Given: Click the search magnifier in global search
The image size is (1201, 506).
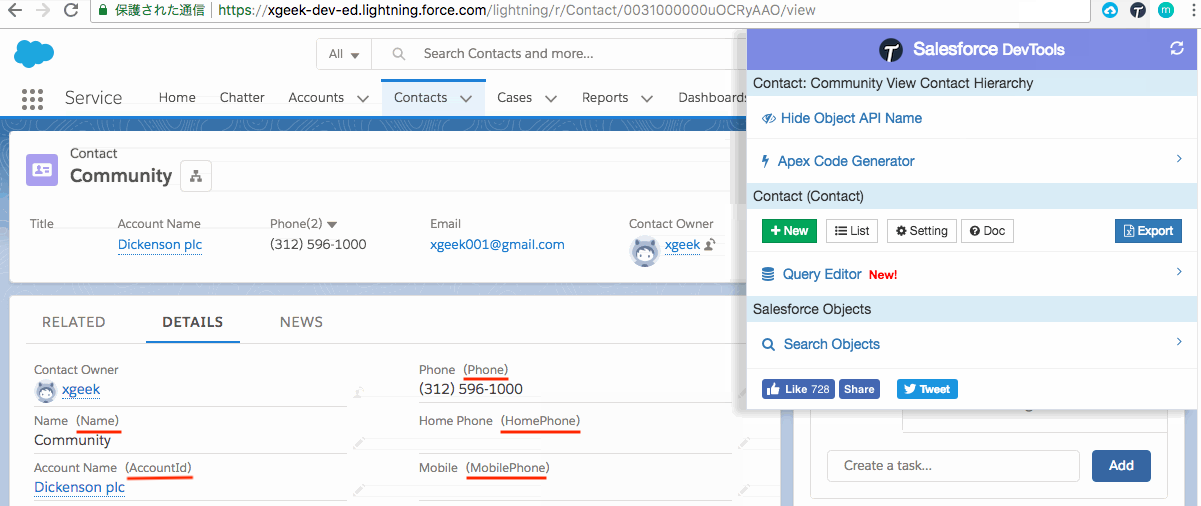Looking at the screenshot, I should (x=399, y=54).
